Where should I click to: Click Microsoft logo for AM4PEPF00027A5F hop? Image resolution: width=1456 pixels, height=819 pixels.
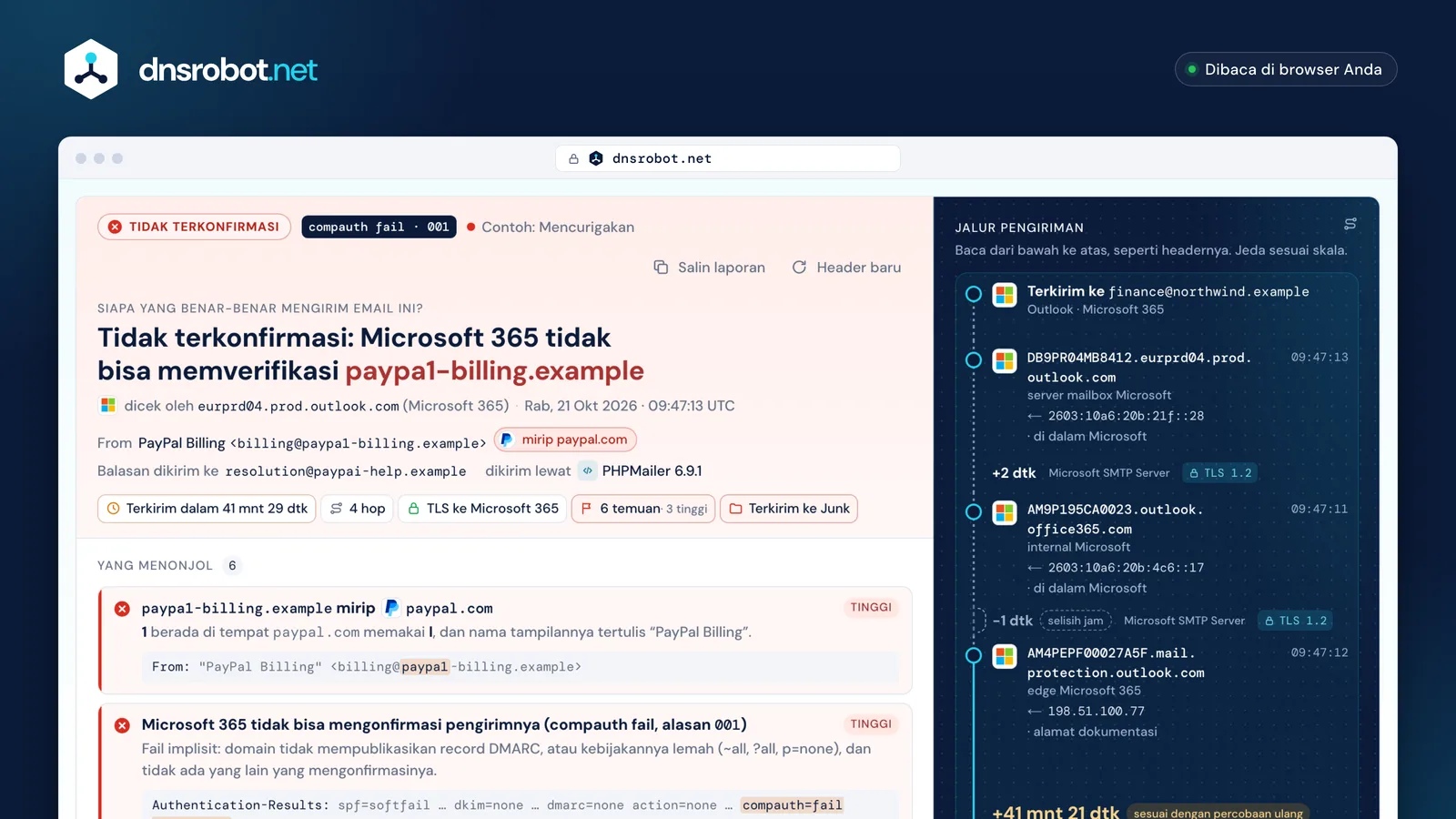pos(1005,656)
